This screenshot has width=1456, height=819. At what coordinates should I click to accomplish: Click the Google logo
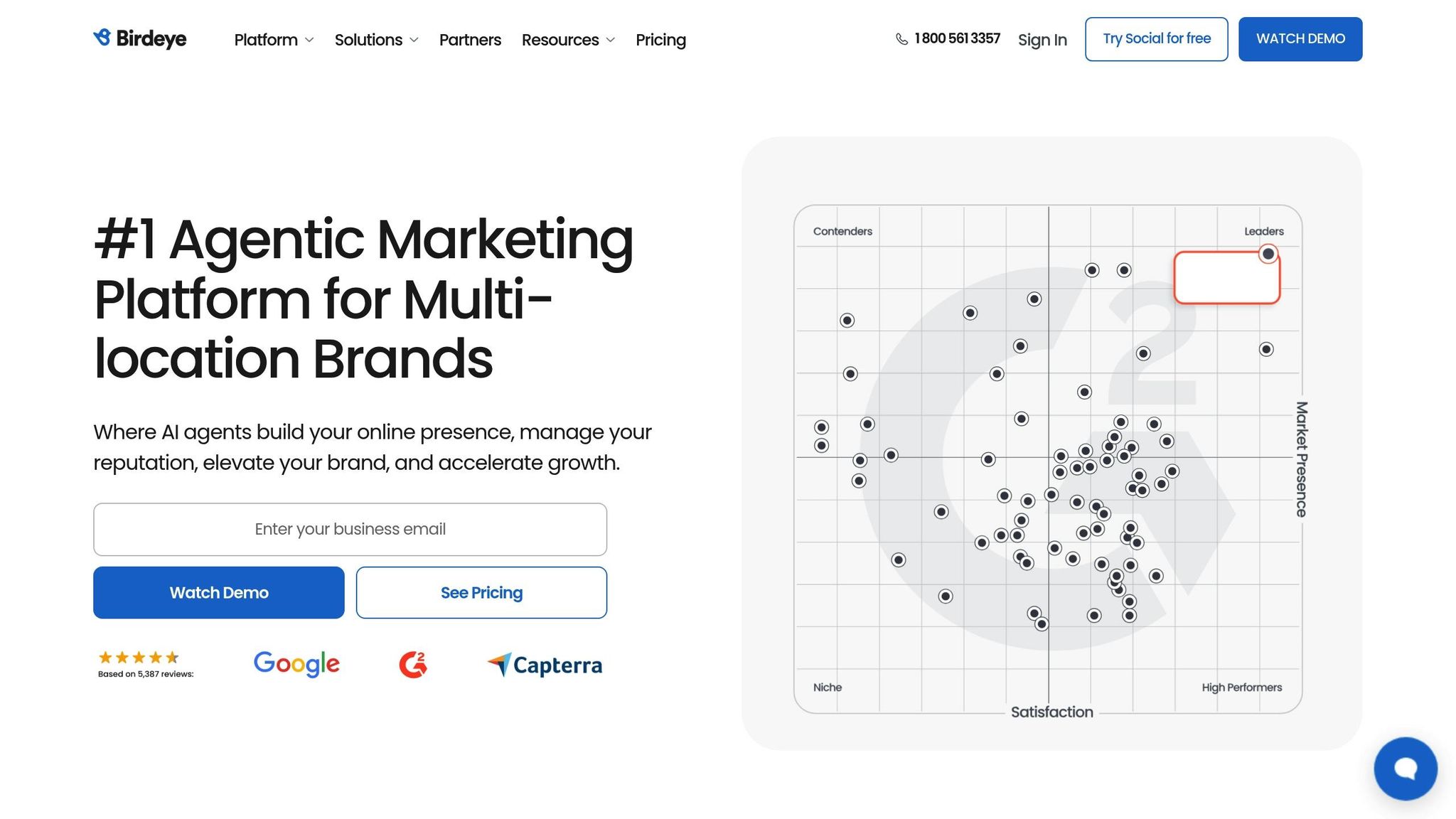coord(296,664)
